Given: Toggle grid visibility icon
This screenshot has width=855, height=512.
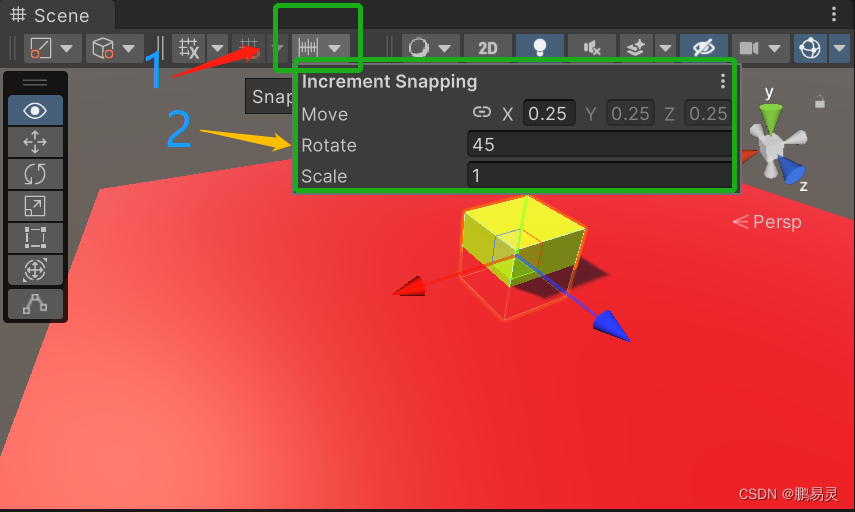Looking at the screenshot, I should (x=189, y=48).
